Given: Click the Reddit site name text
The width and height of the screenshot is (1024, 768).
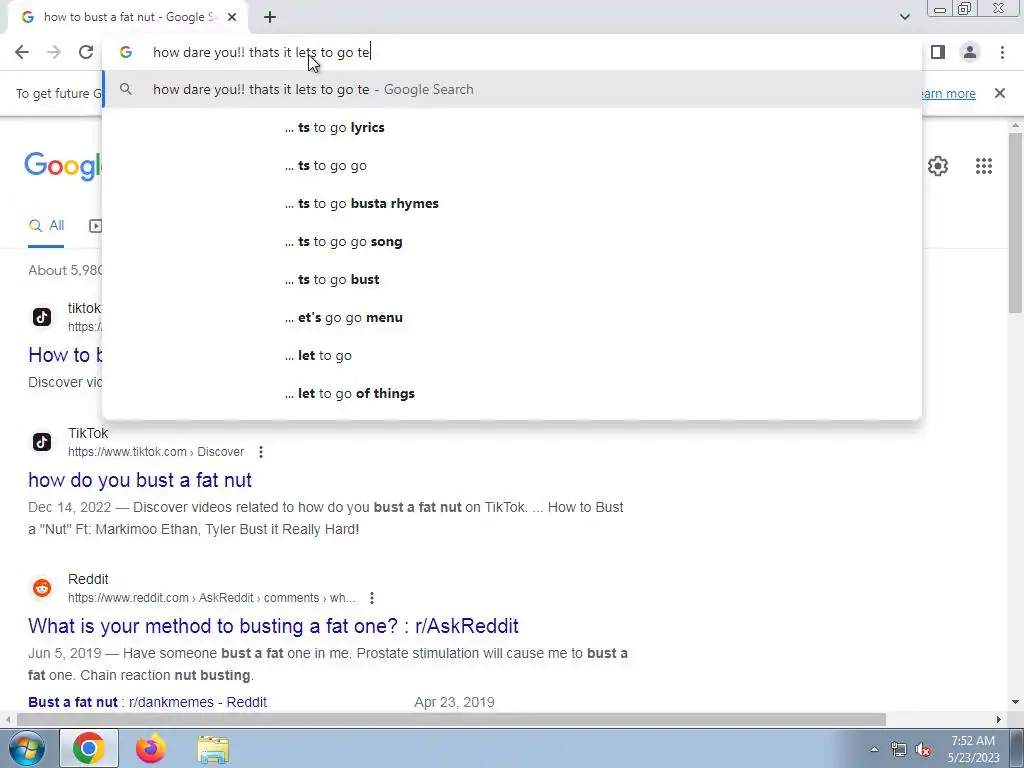Looking at the screenshot, I should 88,579.
